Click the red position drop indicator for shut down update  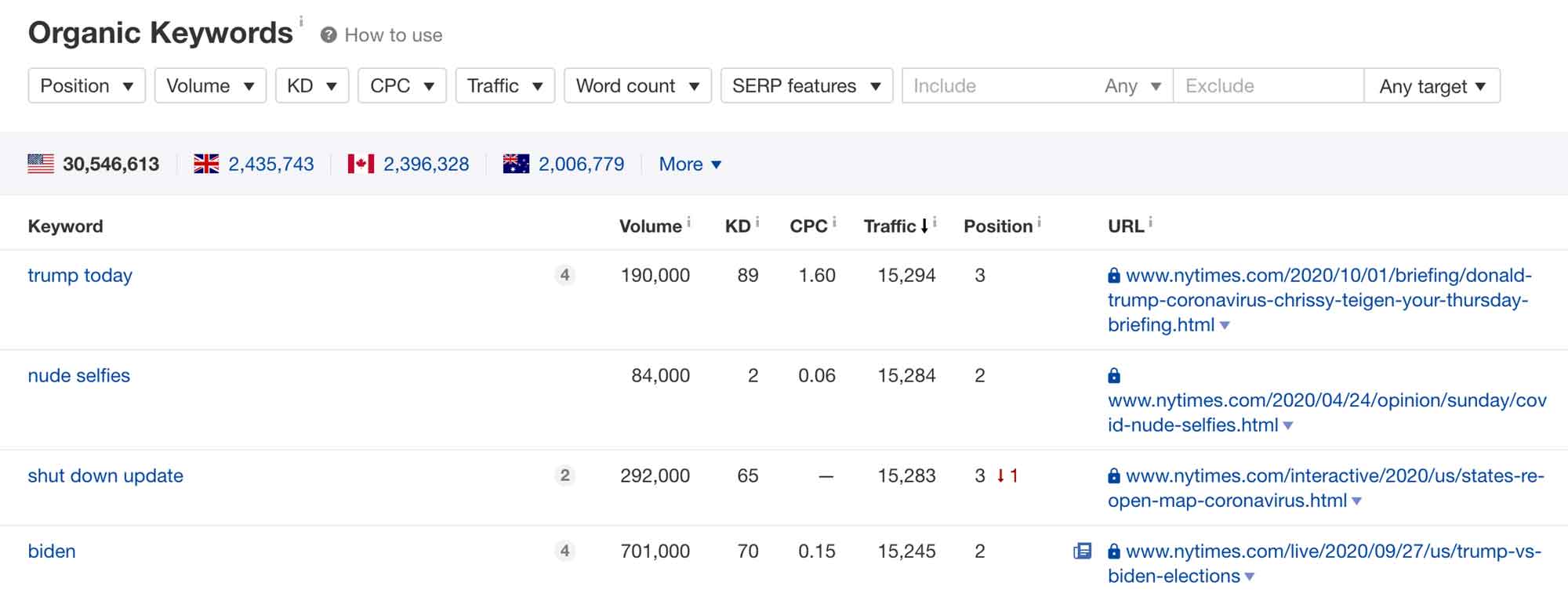(x=1007, y=476)
